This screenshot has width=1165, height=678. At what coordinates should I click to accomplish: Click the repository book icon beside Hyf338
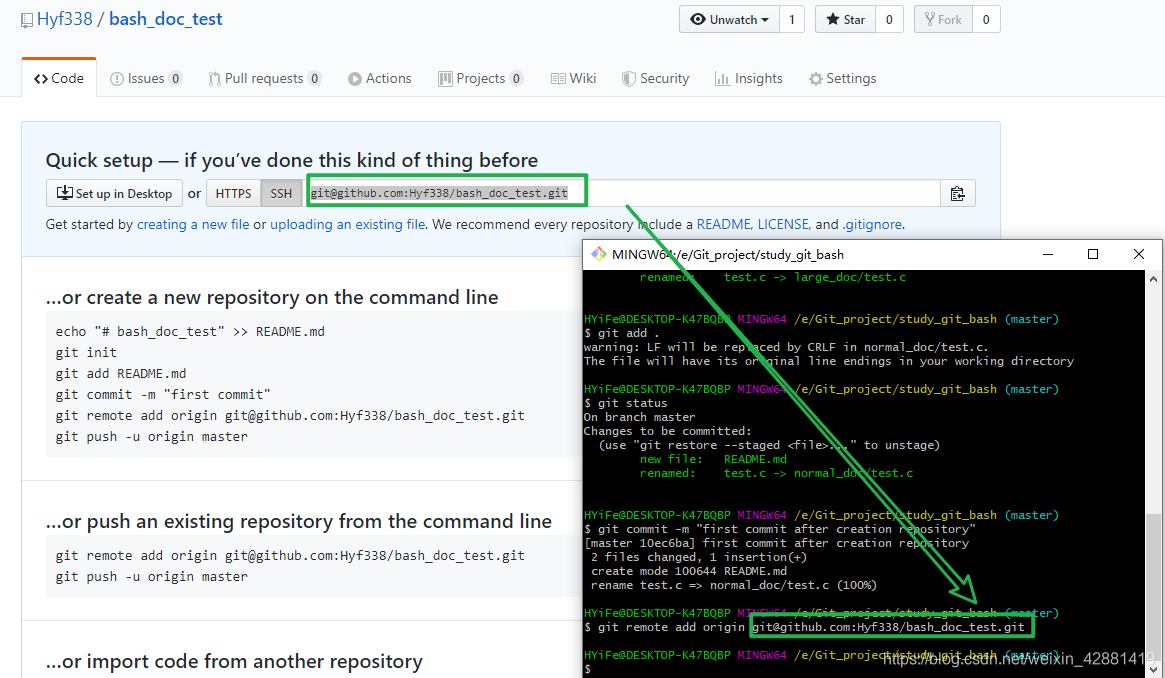click(27, 20)
